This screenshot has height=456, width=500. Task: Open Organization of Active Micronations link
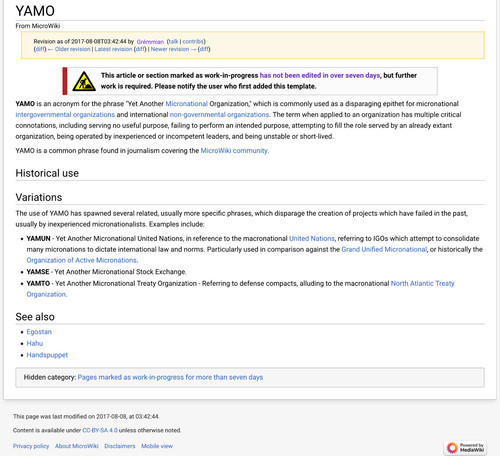(x=82, y=260)
